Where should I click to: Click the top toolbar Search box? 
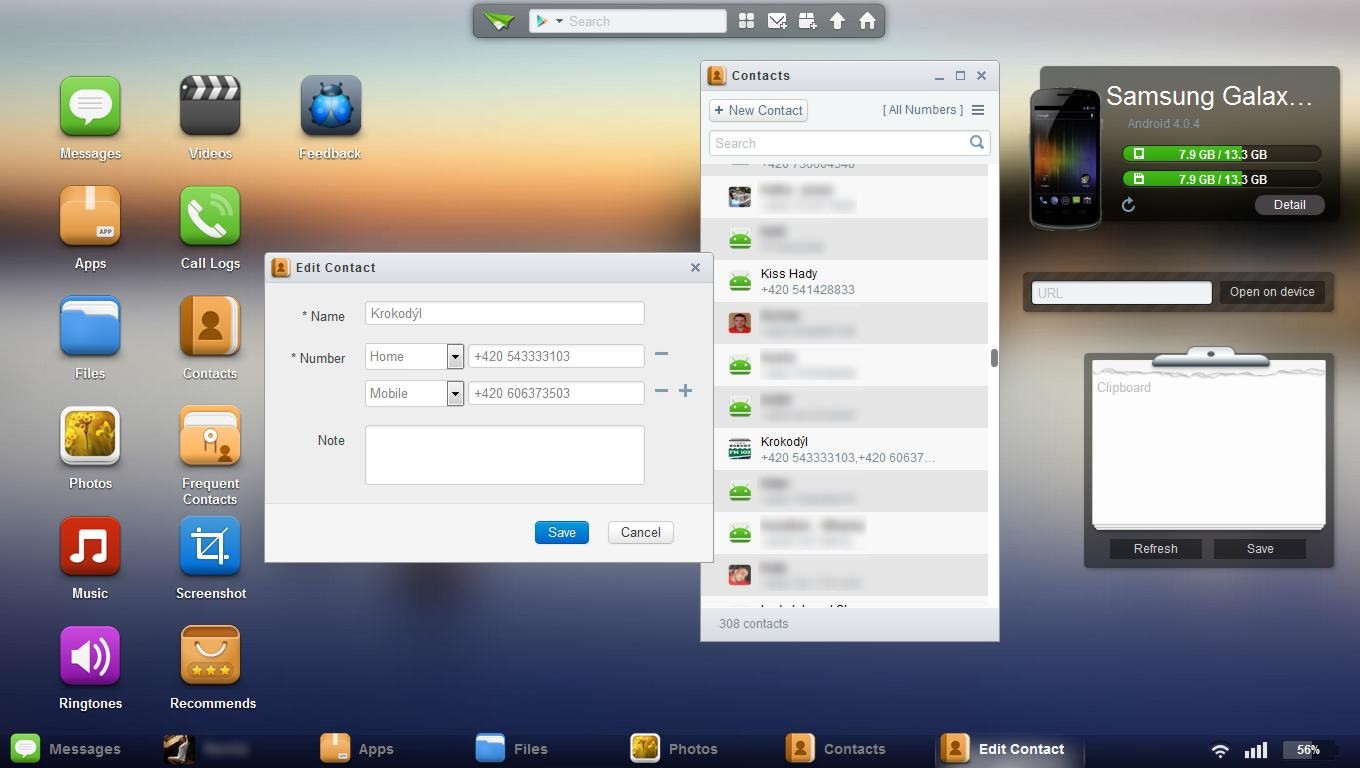point(627,21)
